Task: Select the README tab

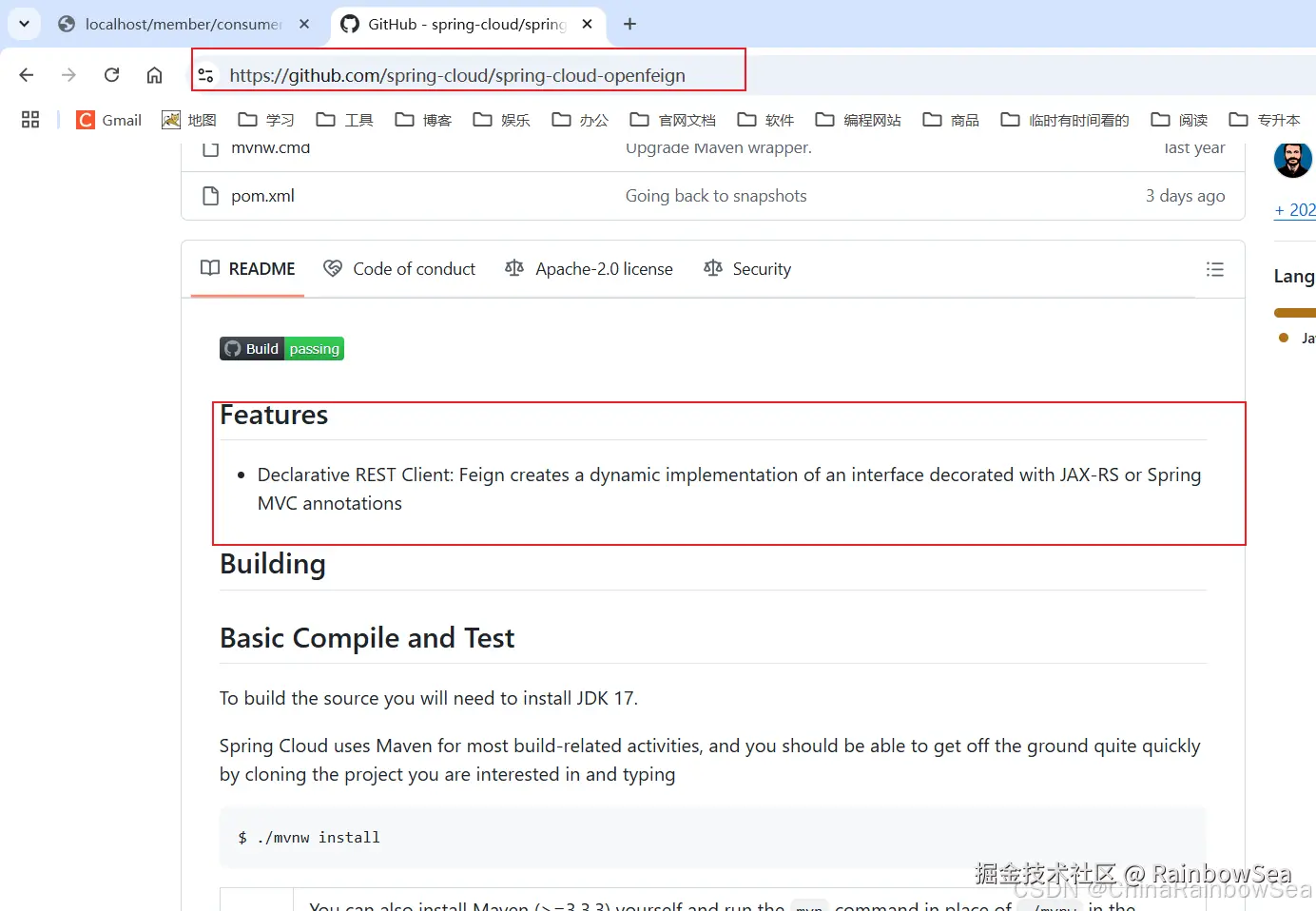Action: click(248, 269)
